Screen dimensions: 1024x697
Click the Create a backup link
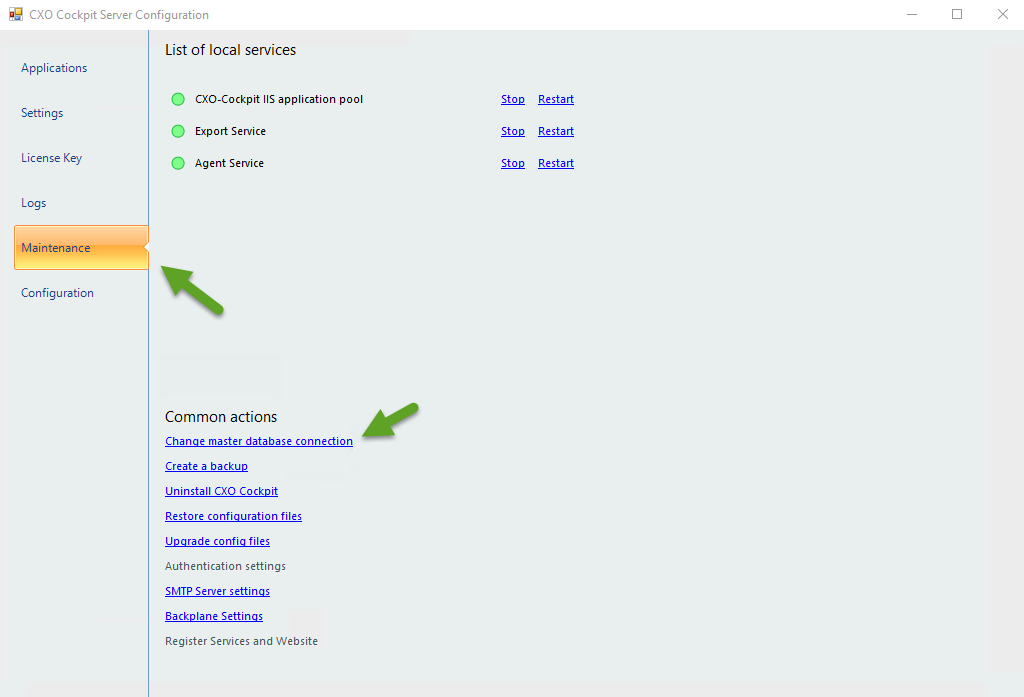[x=206, y=466]
